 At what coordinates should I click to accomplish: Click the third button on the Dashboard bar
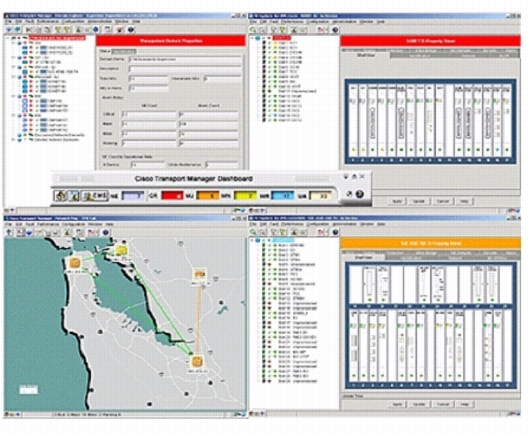[94, 195]
